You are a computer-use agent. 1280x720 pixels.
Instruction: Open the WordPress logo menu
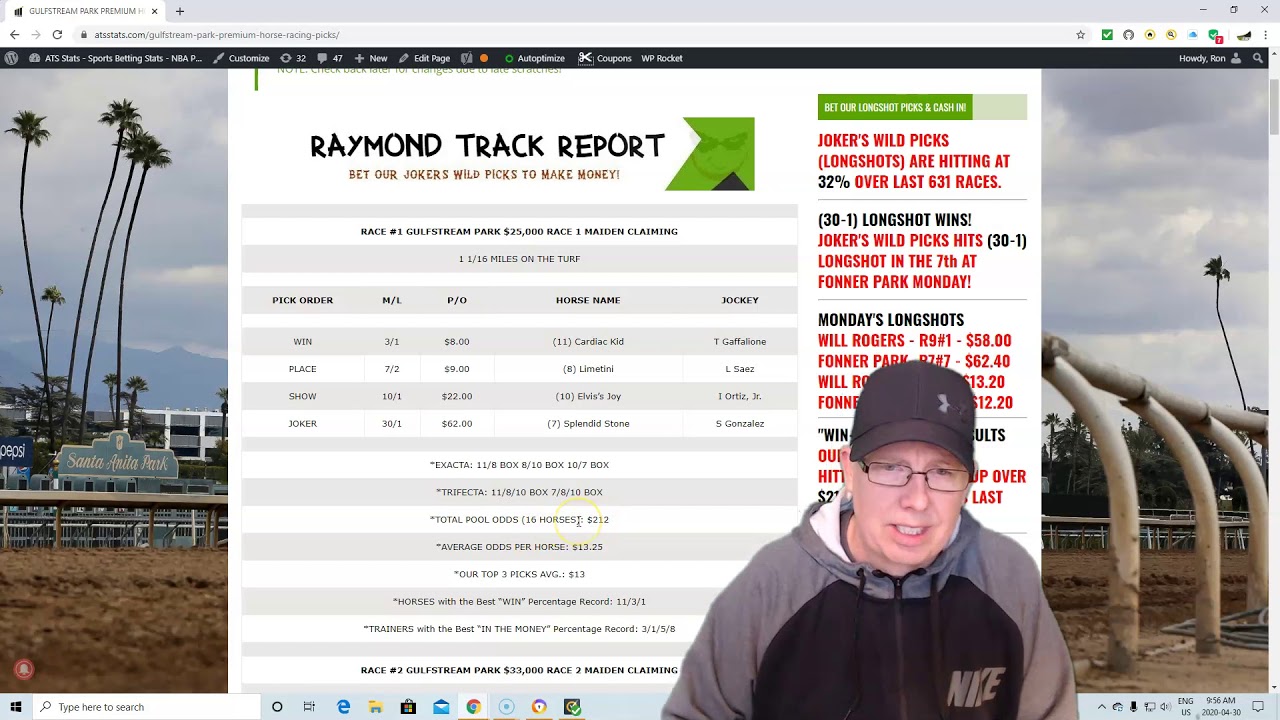click(x=11, y=58)
